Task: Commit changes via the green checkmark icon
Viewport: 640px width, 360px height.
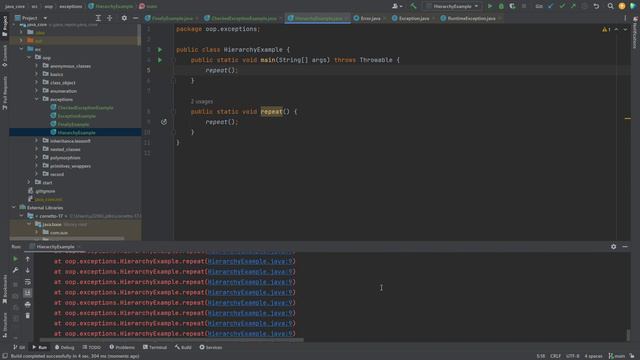Action: 562,6
